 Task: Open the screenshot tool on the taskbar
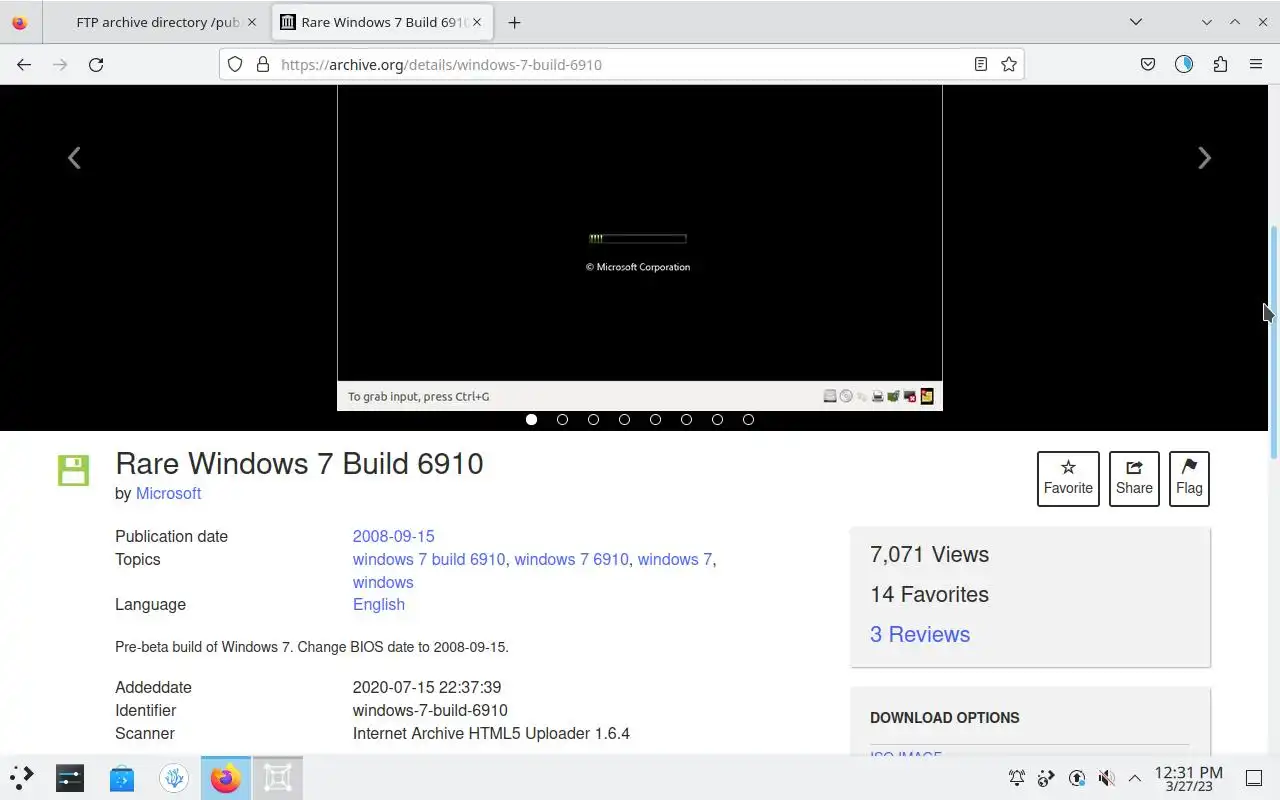tap(278, 777)
